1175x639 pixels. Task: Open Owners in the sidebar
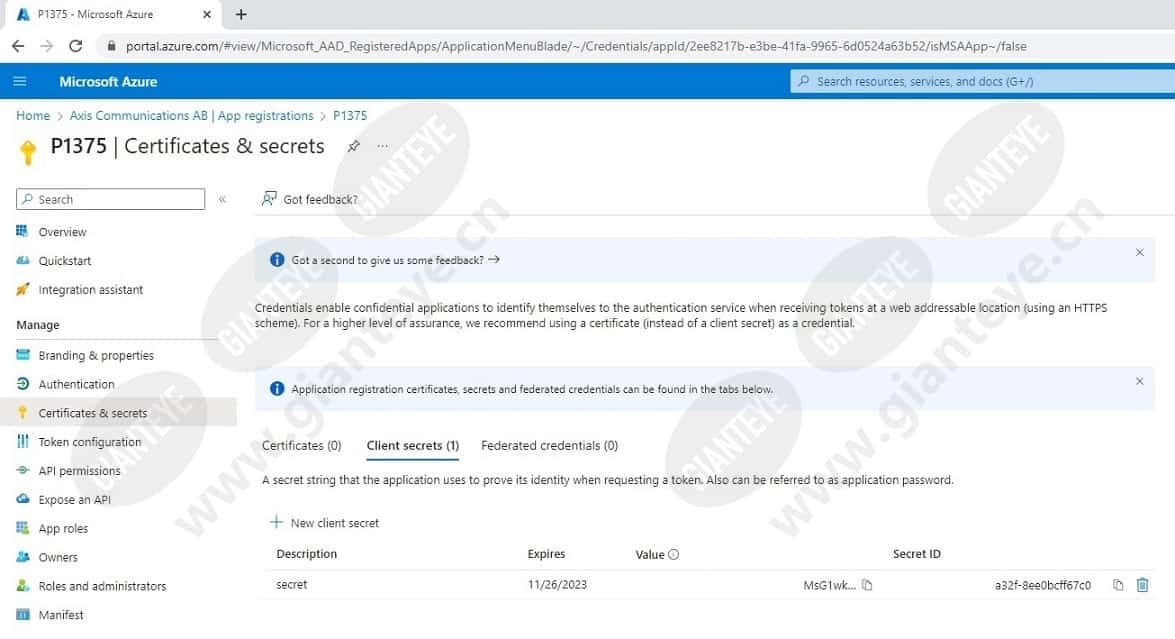[58, 557]
